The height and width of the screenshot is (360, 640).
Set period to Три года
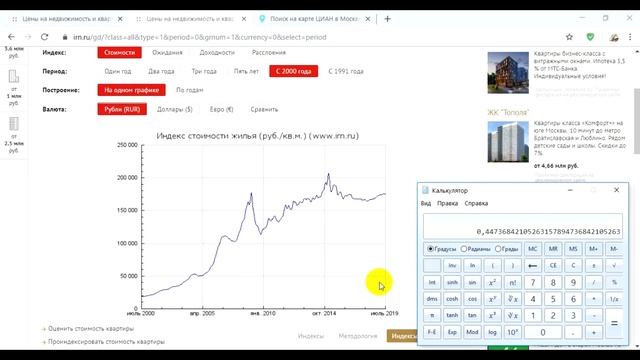coord(204,71)
